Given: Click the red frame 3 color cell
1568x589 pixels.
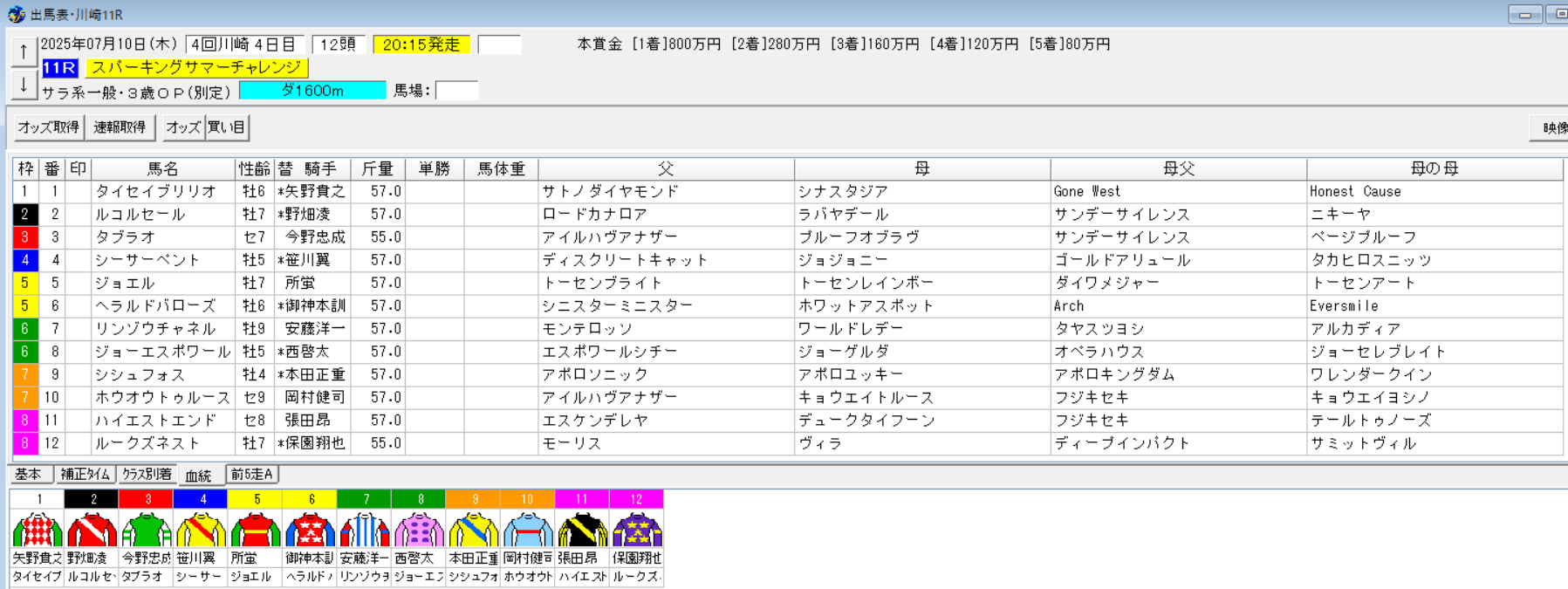Looking at the screenshot, I should pos(25,237).
